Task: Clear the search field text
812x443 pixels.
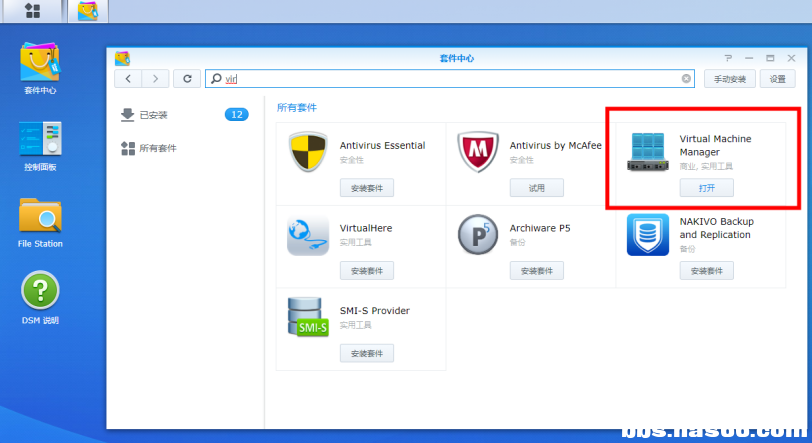Action: tap(686, 79)
